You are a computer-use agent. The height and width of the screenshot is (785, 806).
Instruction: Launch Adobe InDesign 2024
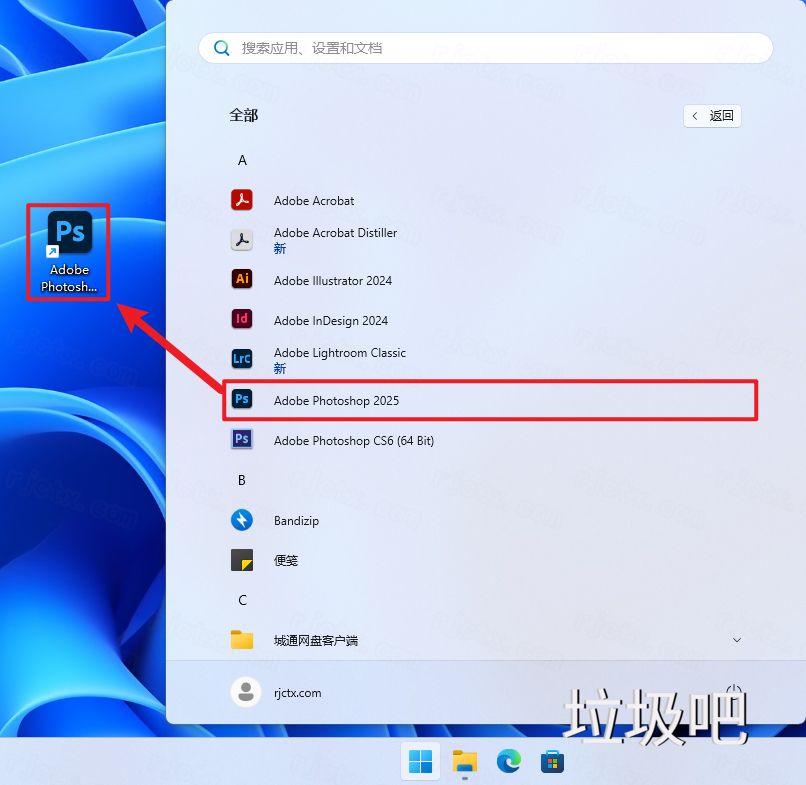coord(331,320)
